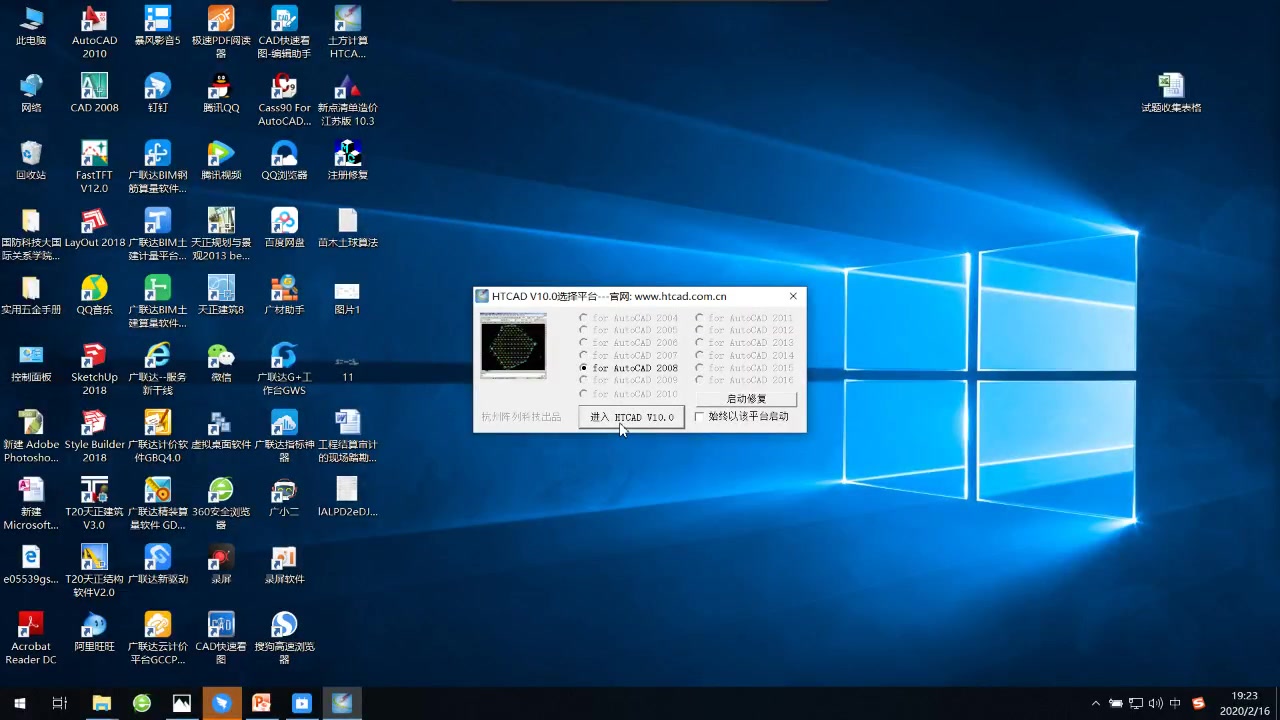Click the 进入 HTCAD V10.0 button

click(631, 417)
